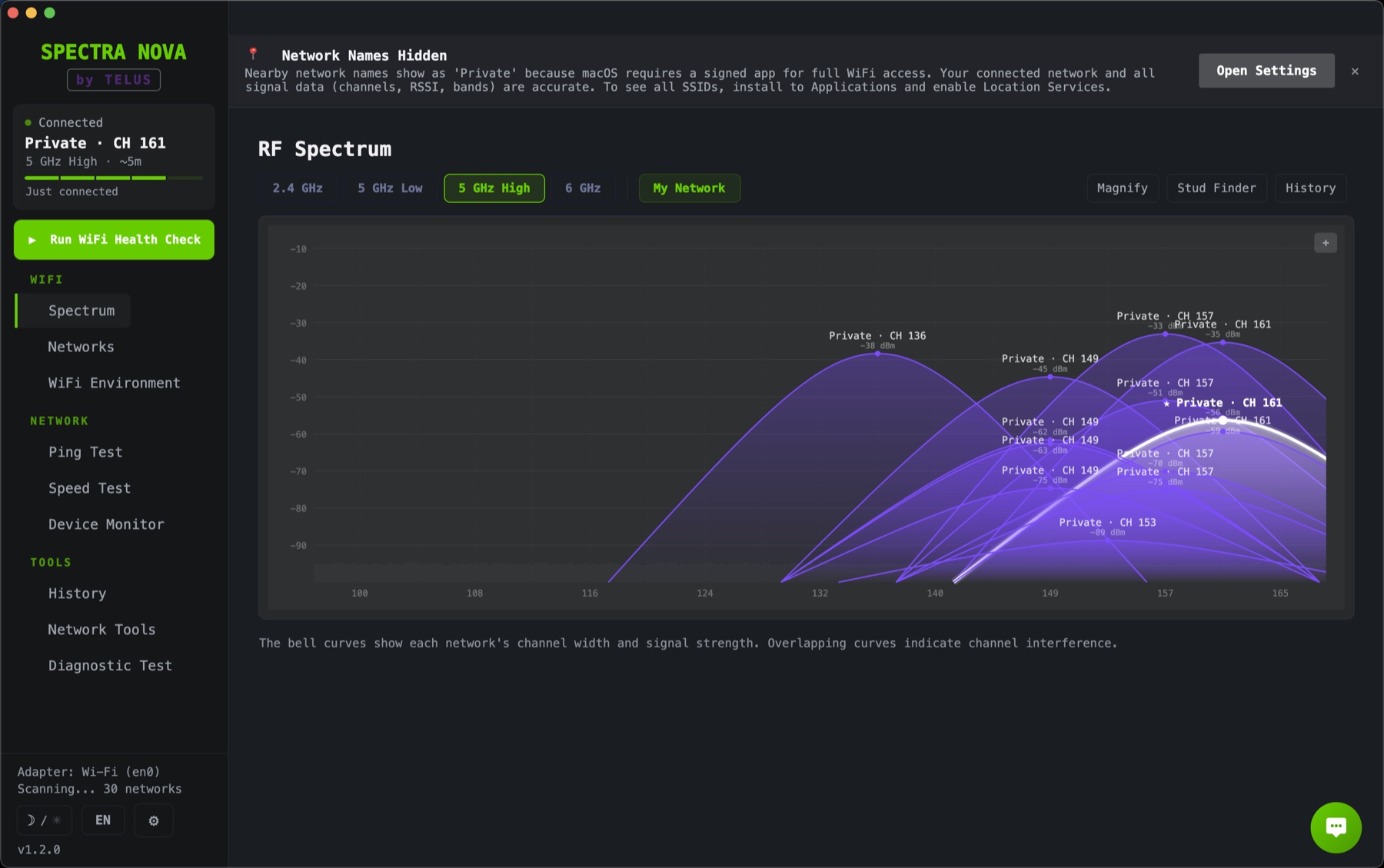Toggle the My Network filter
The width and height of the screenshot is (1384, 868).
(689, 188)
